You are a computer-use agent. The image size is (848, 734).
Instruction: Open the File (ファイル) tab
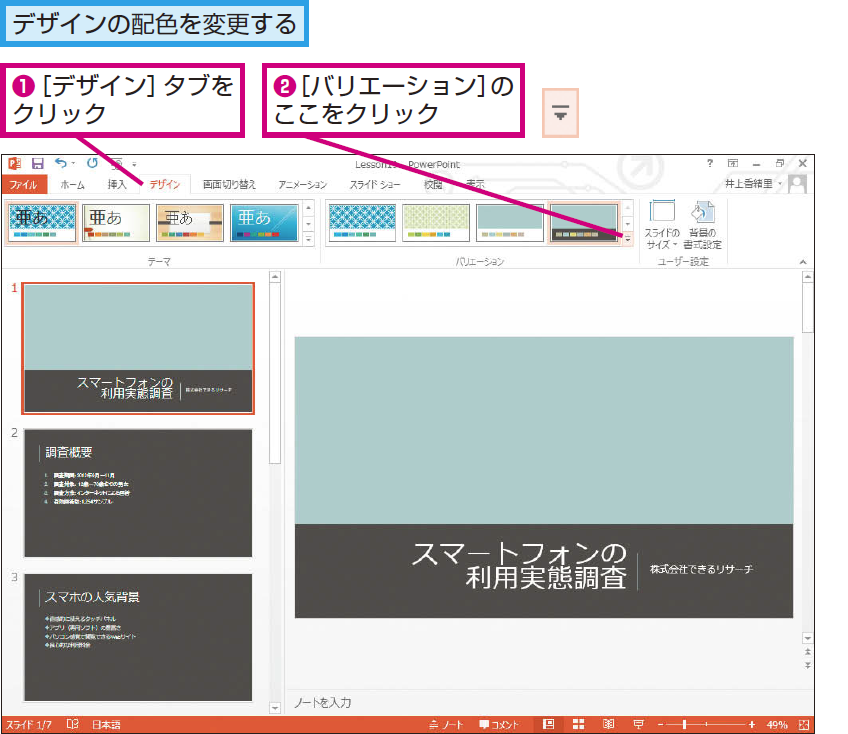click(23, 184)
